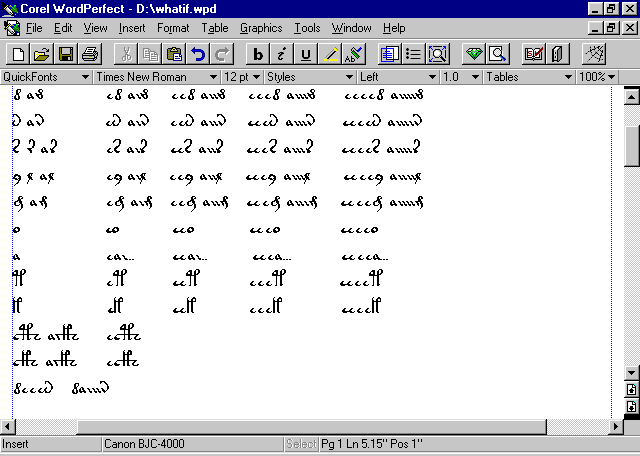
Task: Click the Spell Check book icon
Action: pyautogui.click(x=533, y=54)
